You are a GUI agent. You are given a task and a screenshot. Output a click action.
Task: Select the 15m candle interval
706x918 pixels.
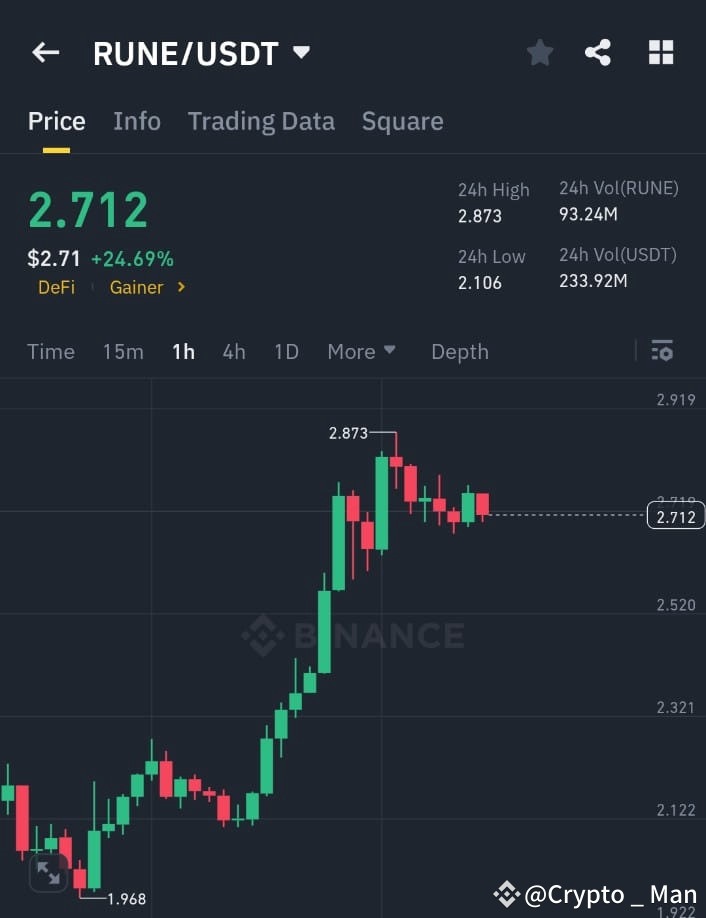123,351
